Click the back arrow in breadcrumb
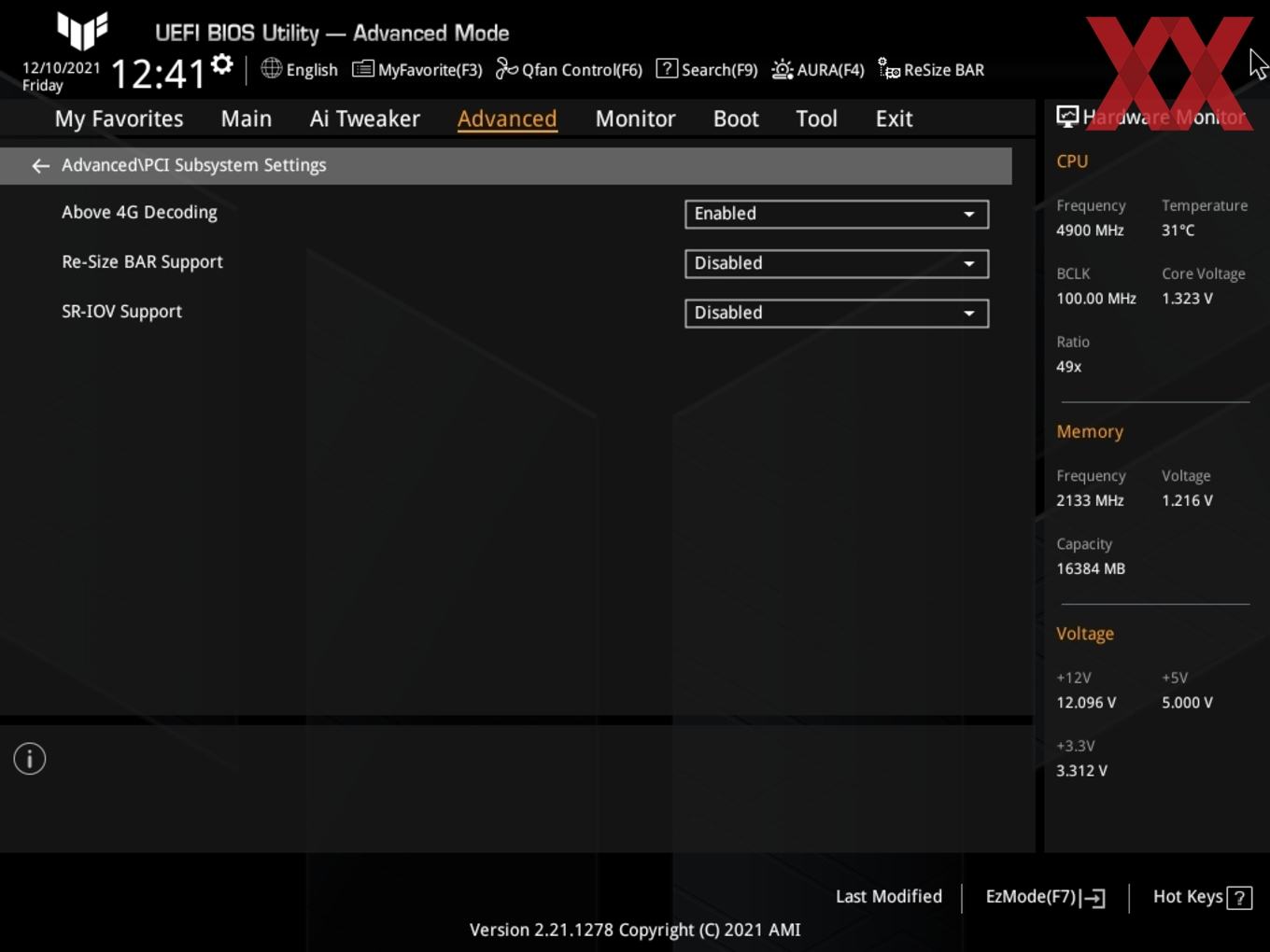1270x952 pixels. pos(40,165)
